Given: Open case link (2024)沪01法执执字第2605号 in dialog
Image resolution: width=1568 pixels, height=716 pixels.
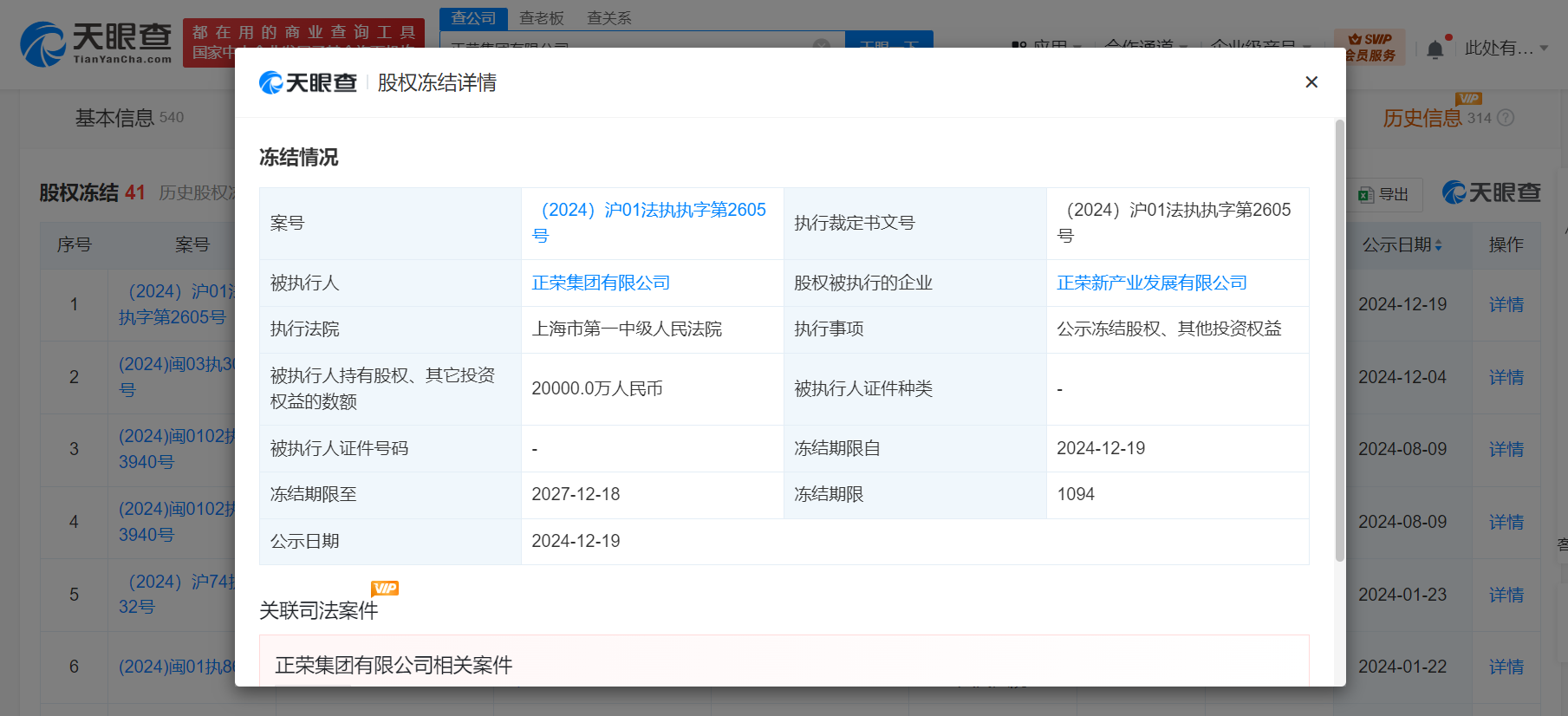Looking at the screenshot, I should 649,223.
